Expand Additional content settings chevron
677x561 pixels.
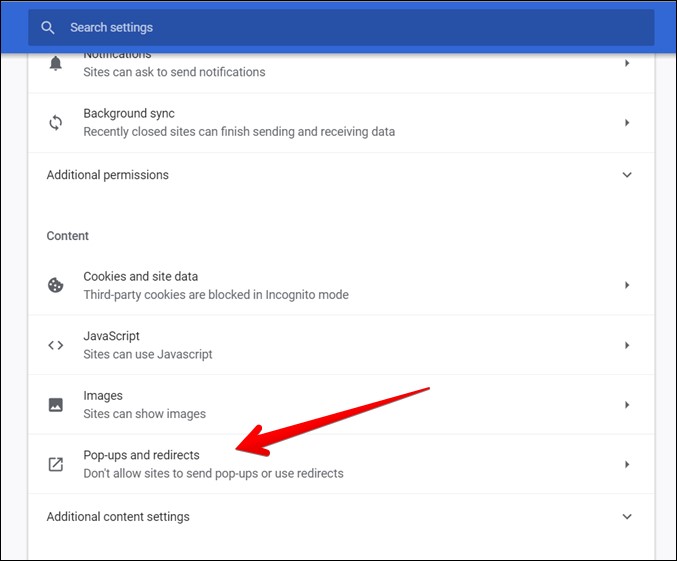pyautogui.click(x=627, y=517)
